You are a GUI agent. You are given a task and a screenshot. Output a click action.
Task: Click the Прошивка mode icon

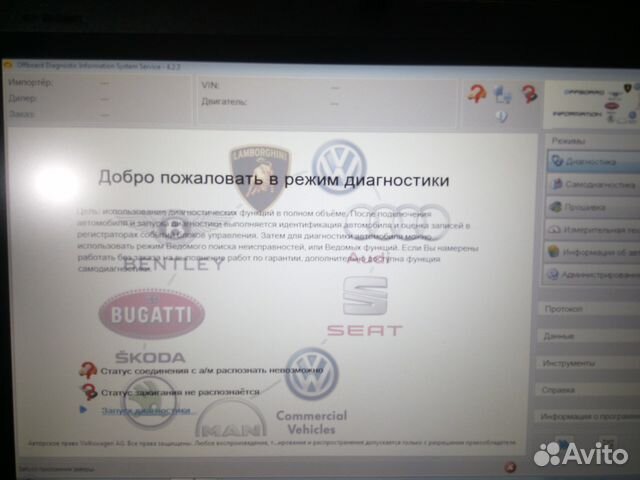[x=556, y=207]
